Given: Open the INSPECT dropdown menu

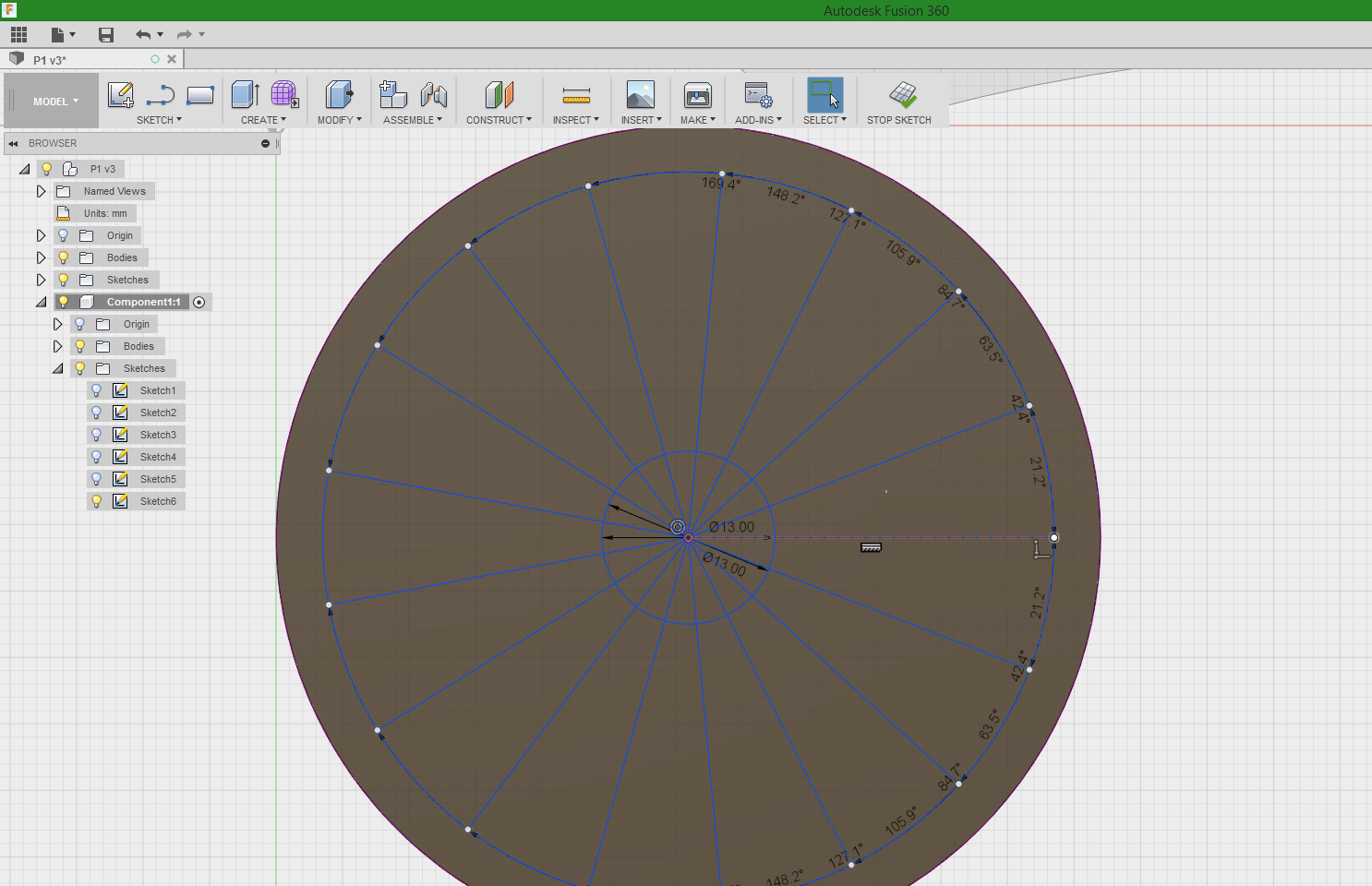Looking at the screenshot, I should pos(575,120).
